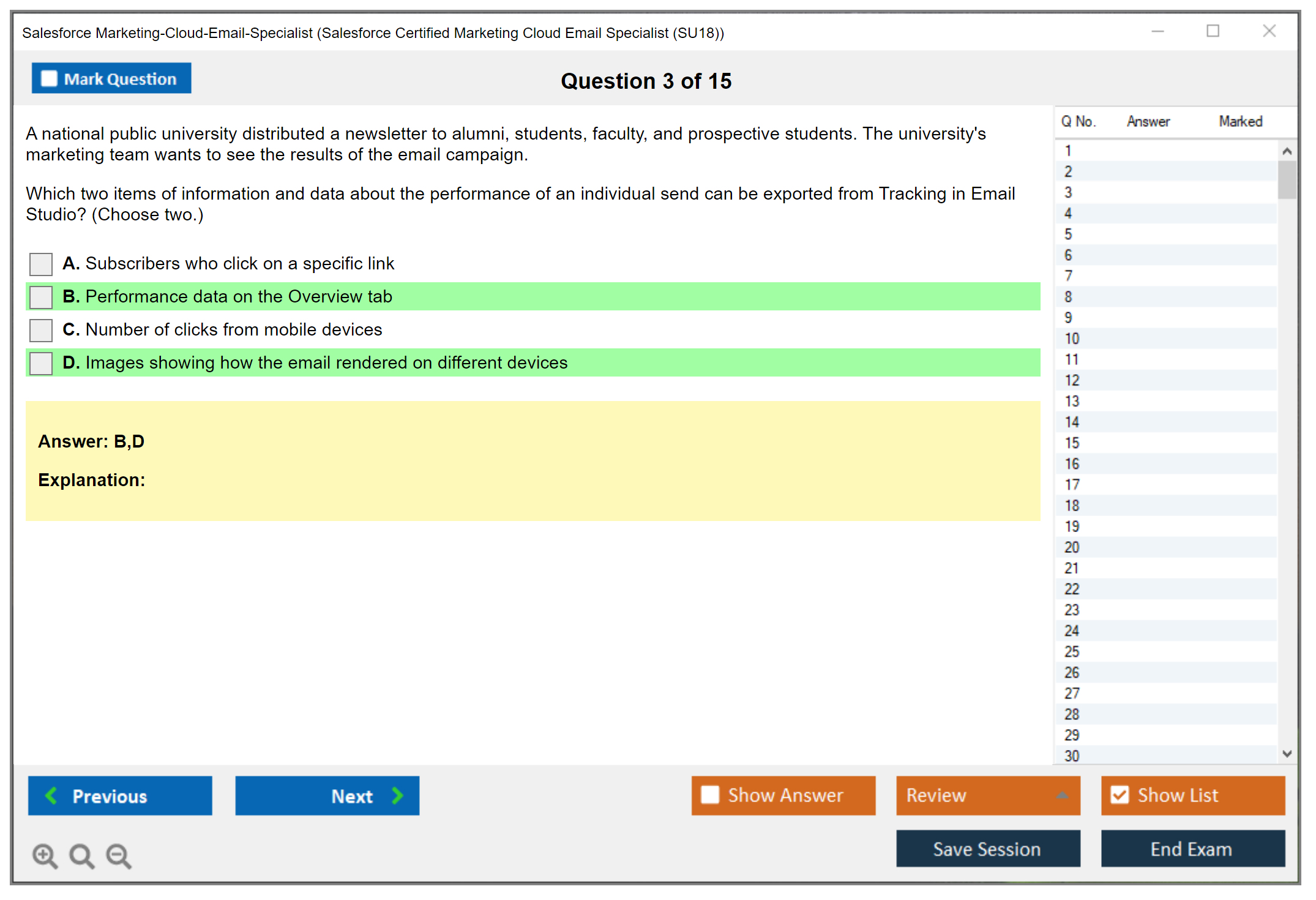
Task: Expand the Review dropdown menu
Action: (x=1062, y=795)
